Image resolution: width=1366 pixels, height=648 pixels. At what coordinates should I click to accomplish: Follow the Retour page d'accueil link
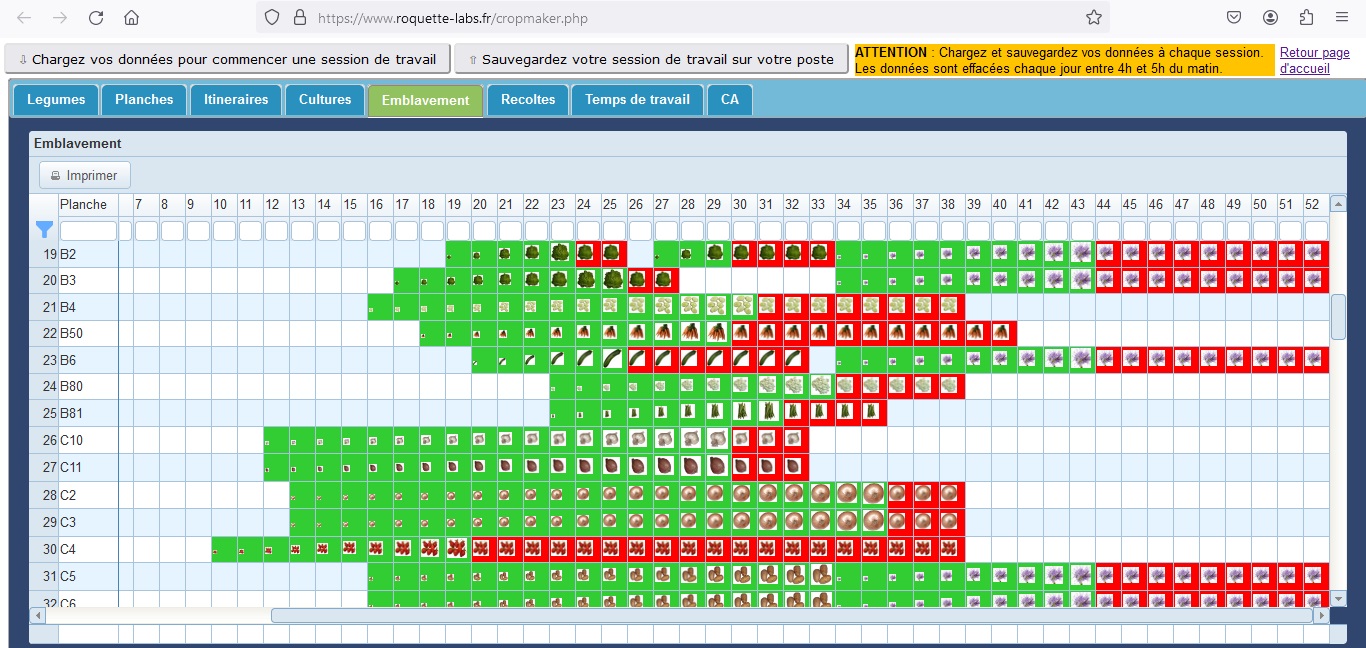point(1314,61)
